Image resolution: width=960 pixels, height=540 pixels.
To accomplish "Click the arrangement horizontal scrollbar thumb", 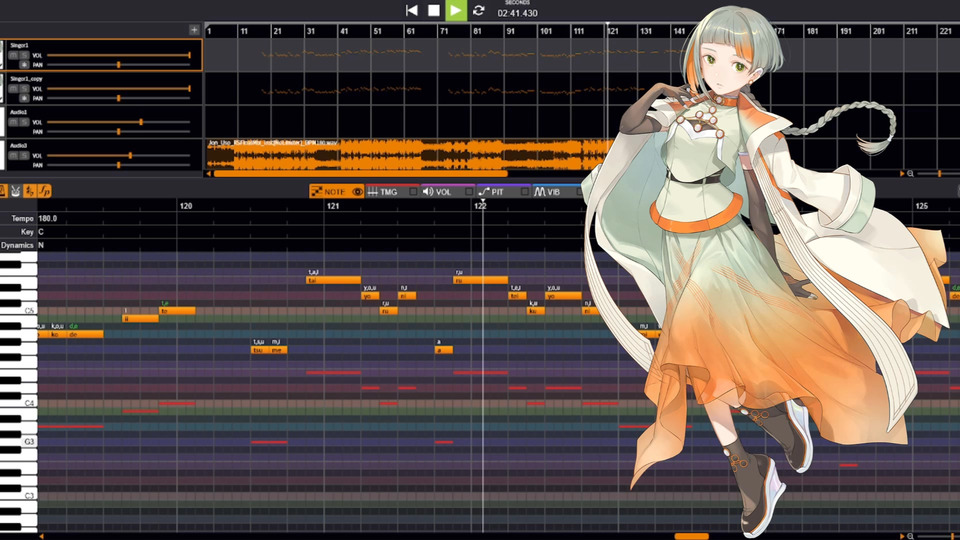I will 361,174.
